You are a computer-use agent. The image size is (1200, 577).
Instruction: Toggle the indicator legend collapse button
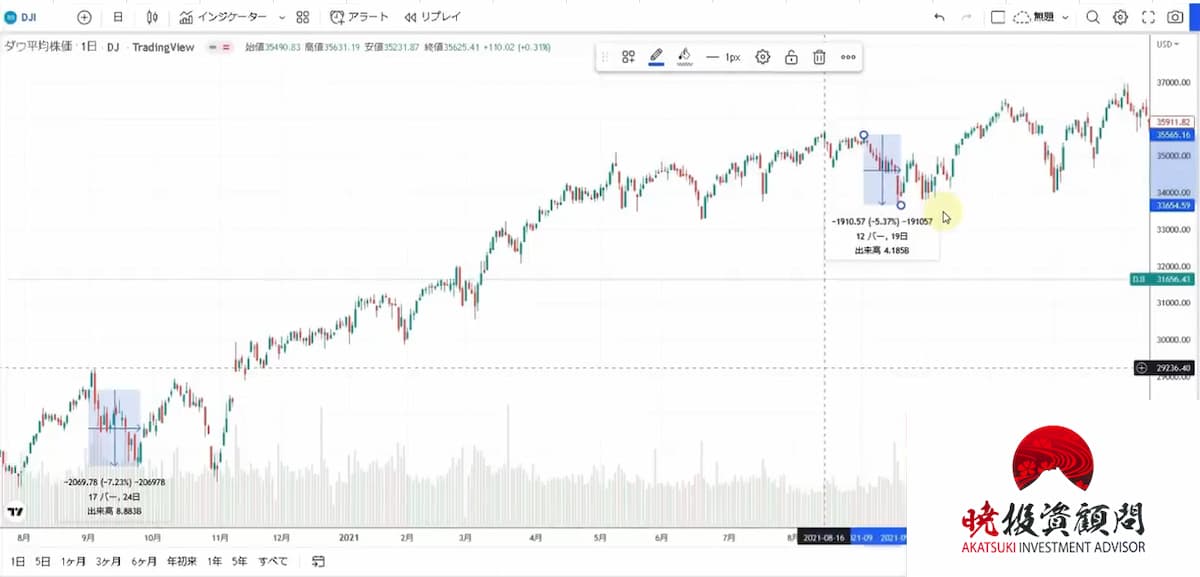(x=219, y=47)
